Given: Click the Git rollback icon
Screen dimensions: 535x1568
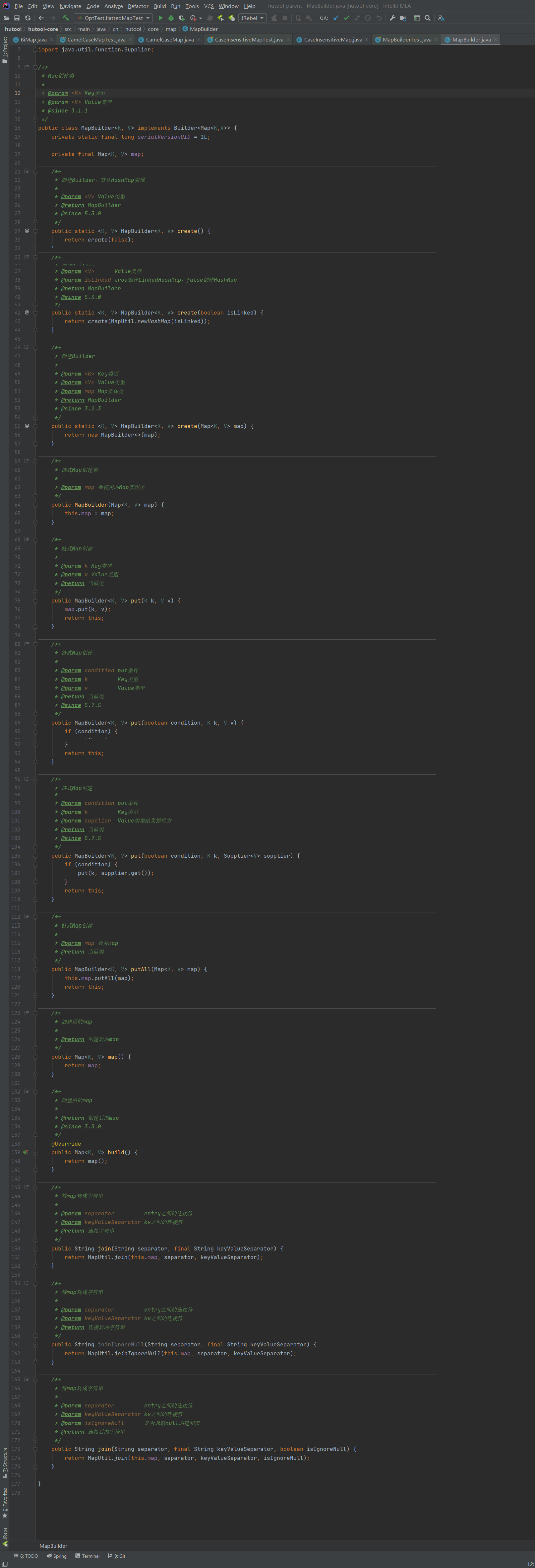Looking at the screenshot, I should tap(379, 18).
